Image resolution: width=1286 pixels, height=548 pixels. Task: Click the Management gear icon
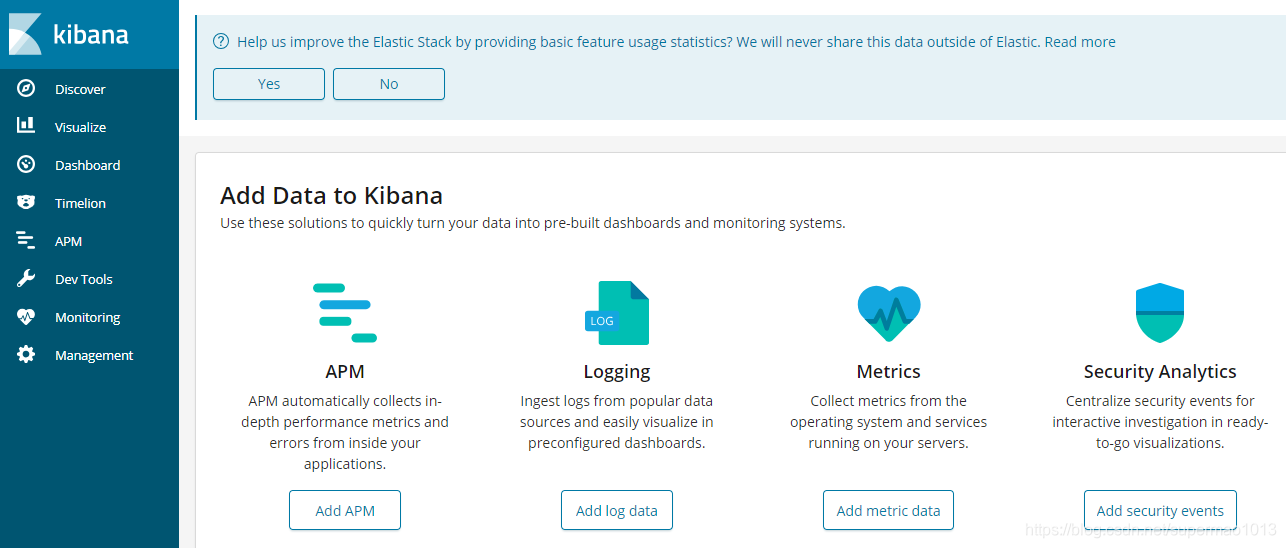pyautogui.click(x=26, y=355)
